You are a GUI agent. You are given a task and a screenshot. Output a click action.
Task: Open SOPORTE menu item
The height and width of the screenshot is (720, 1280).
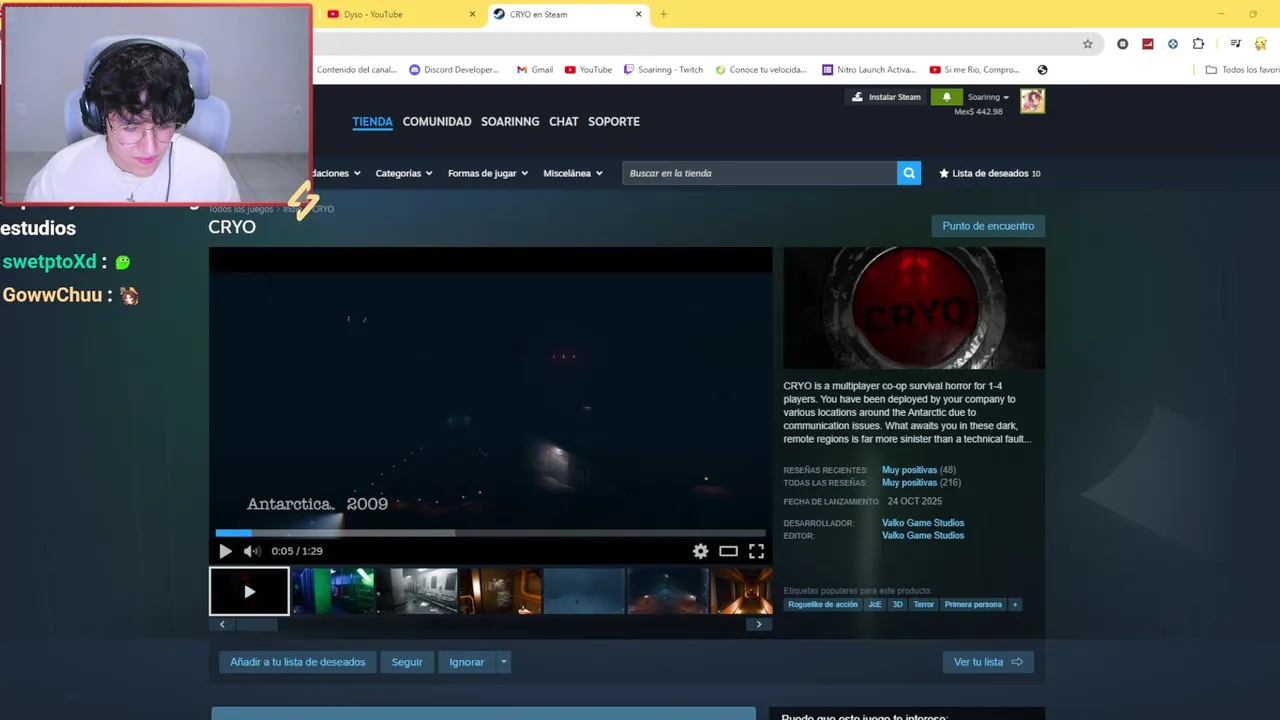pos(614,122)
